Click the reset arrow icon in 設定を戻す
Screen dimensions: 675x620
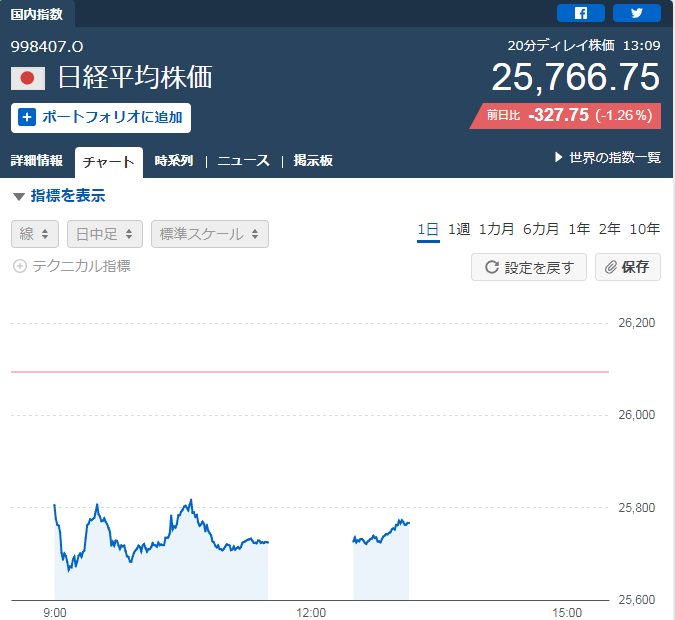[491, 267]
